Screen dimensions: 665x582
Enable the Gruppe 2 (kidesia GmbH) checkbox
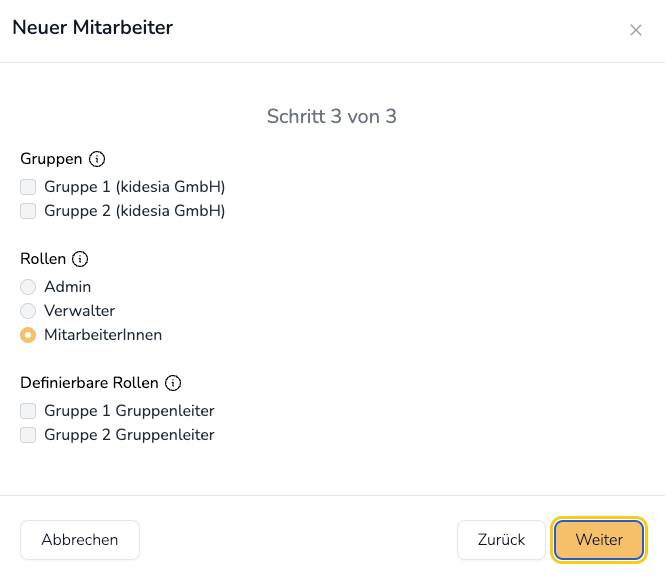click(x=28, y=211)
